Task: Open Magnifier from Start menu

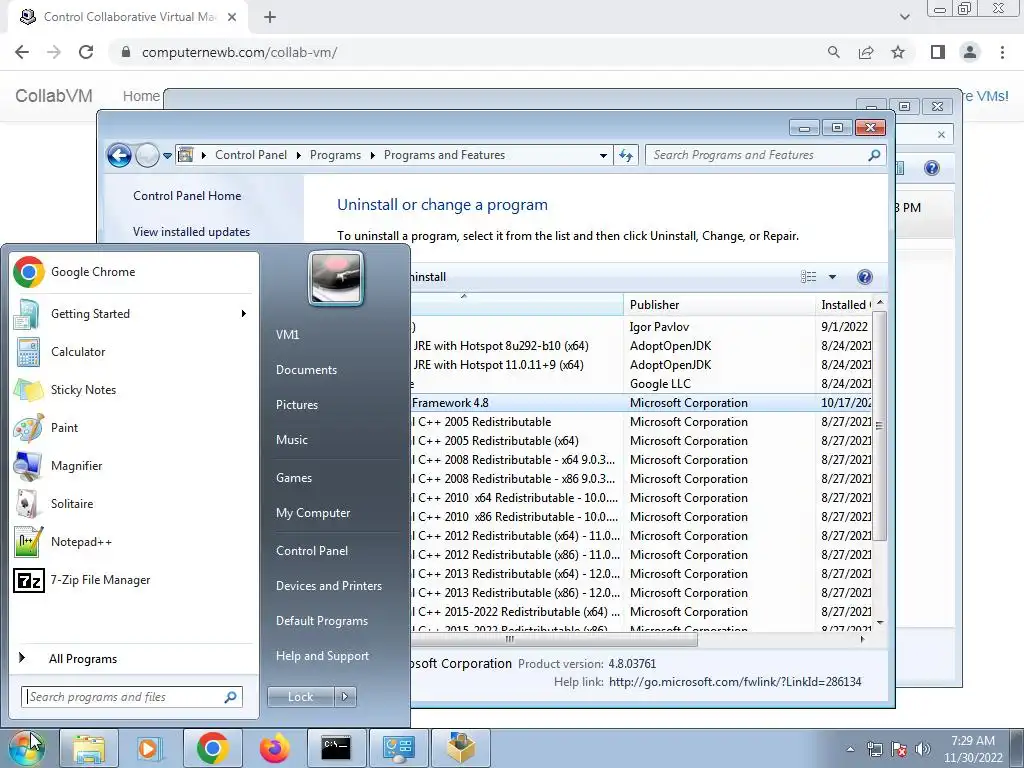Action: pos(133,466)
